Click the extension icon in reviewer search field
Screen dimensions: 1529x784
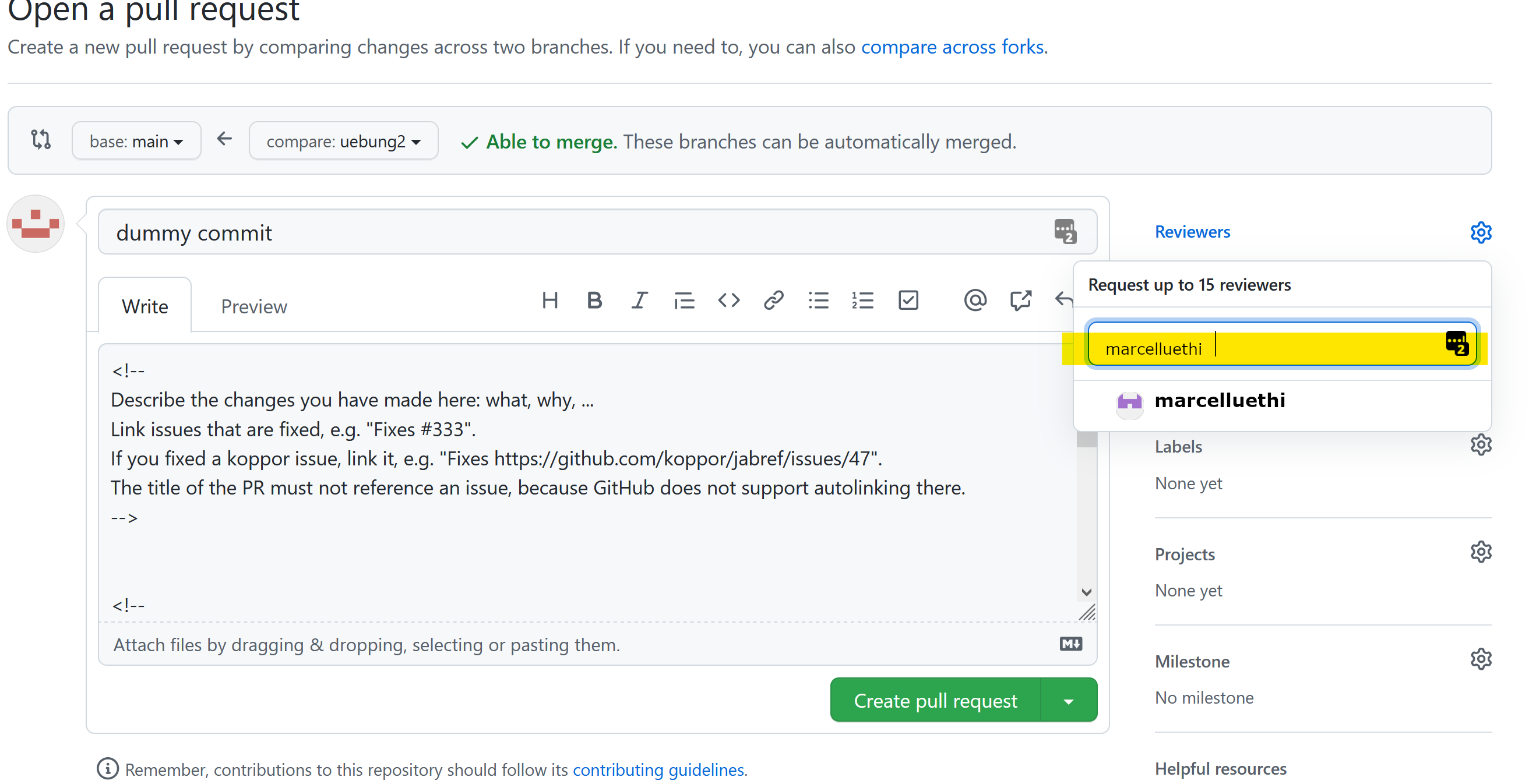[x=1457, y=344]
